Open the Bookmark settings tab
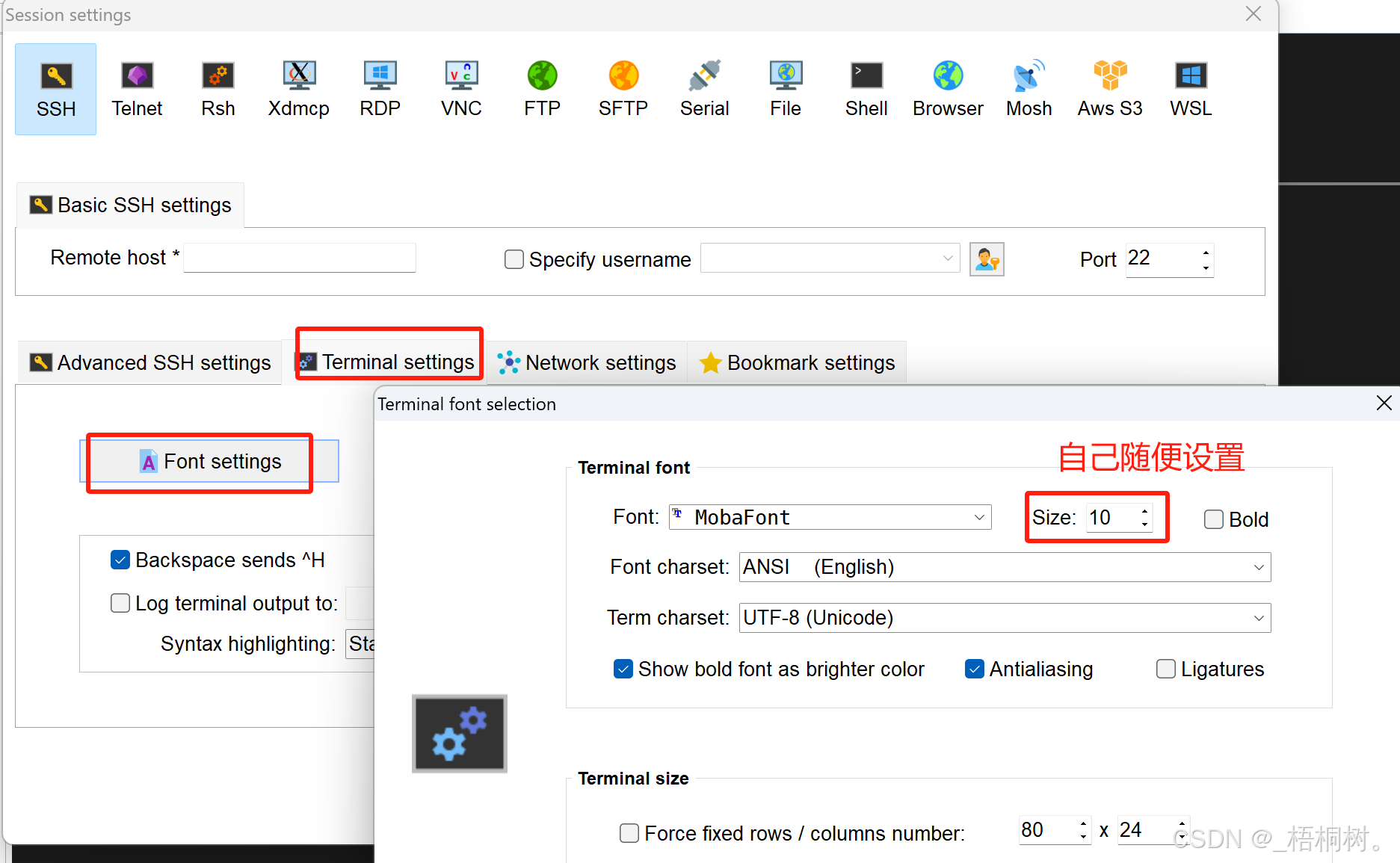 [797, 362]
